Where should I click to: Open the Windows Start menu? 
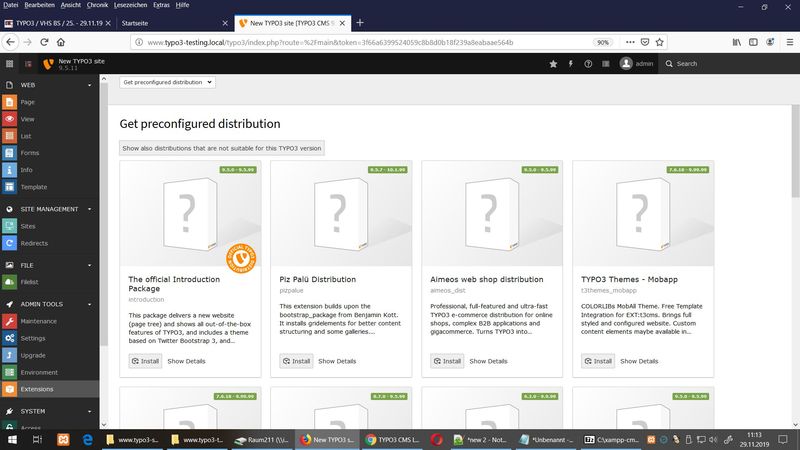point(12,439)
